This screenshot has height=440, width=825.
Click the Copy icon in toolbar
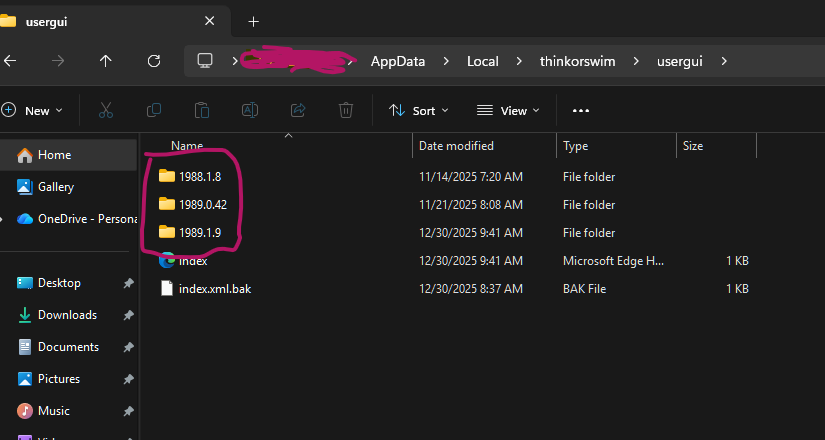tap(154, 110)
